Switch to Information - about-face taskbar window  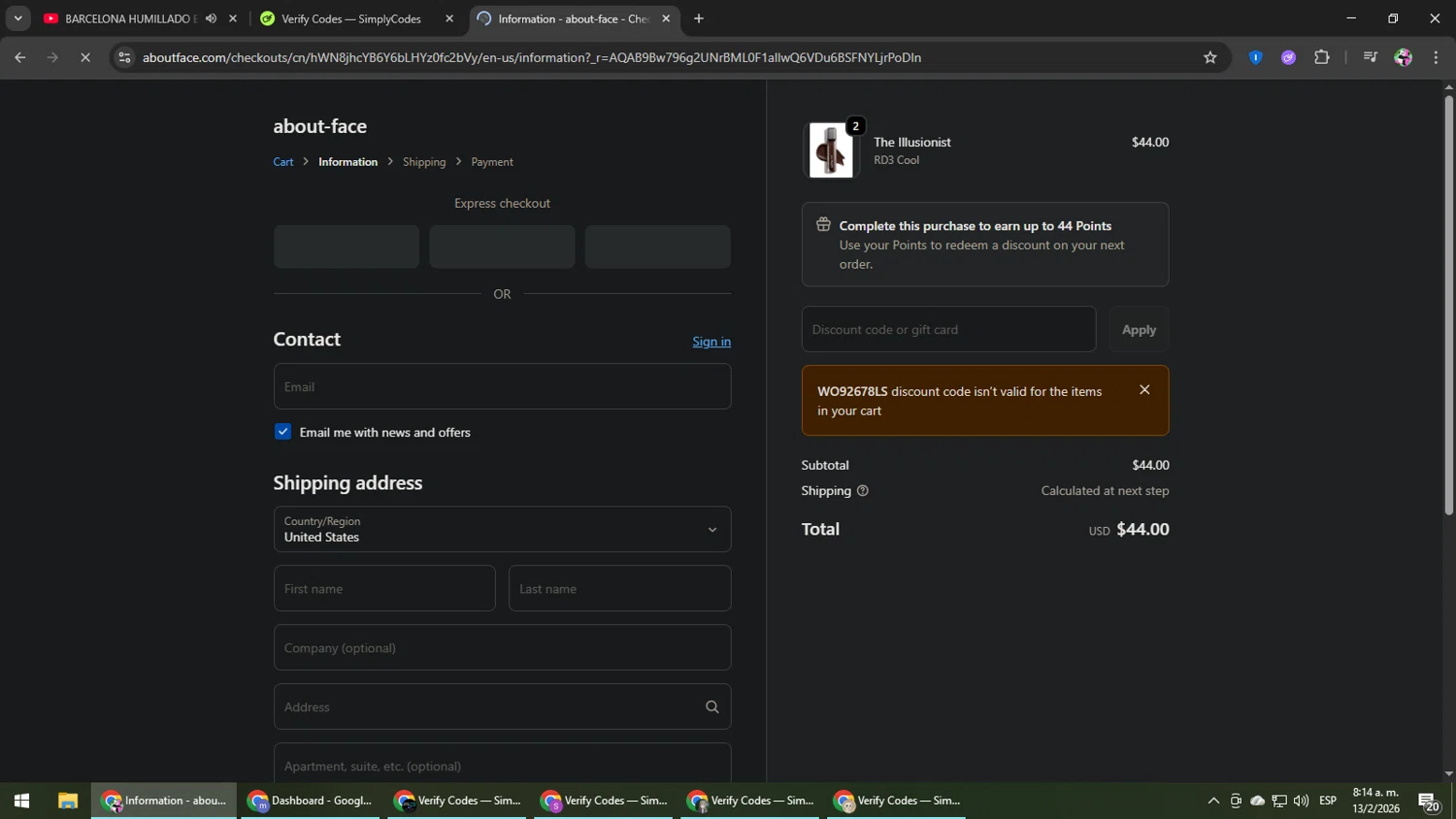tap(164, 801)
